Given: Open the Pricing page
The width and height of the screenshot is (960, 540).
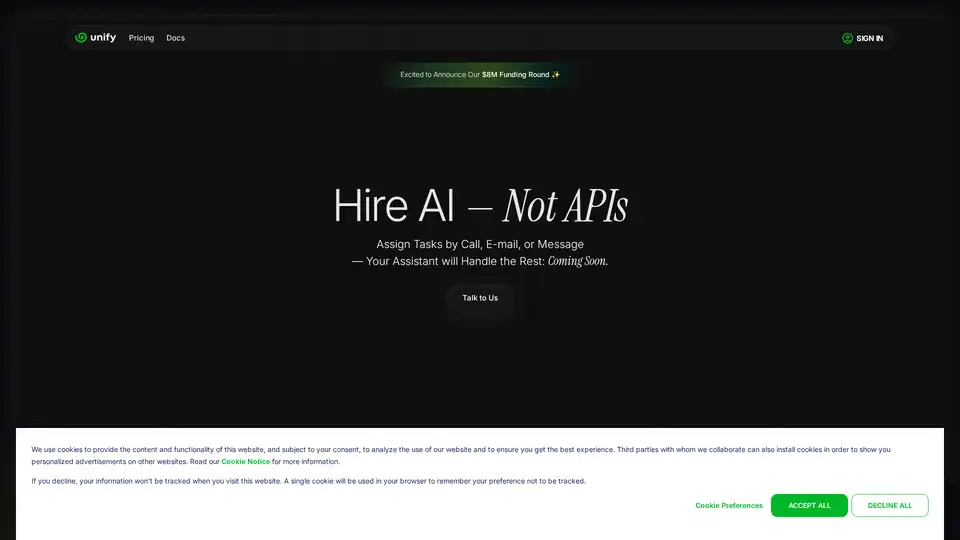Looking at the screenshot, I should coord(141,38).
